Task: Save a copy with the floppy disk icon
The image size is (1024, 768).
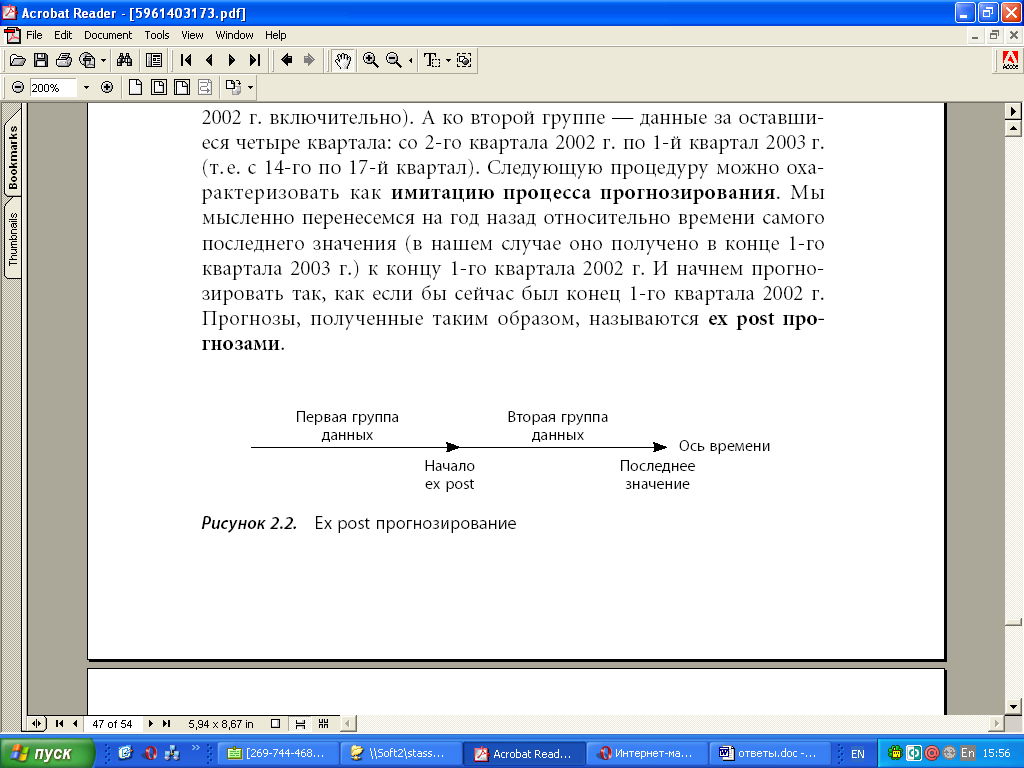Action: (40, 61)
